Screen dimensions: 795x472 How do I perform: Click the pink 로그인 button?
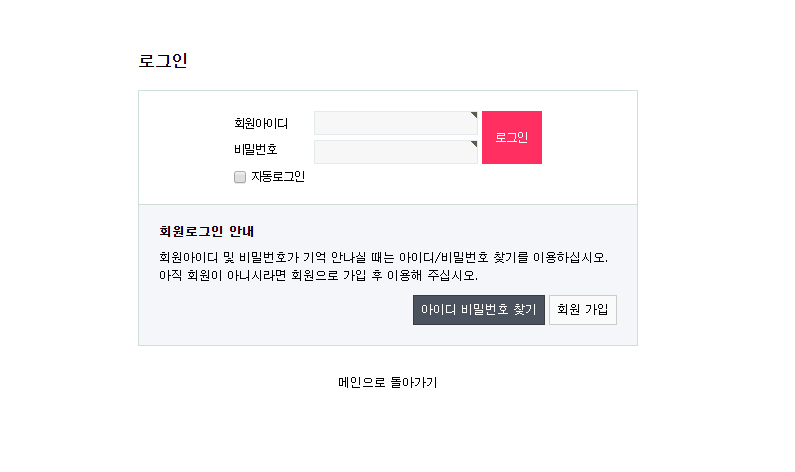[x=512, y=137]
